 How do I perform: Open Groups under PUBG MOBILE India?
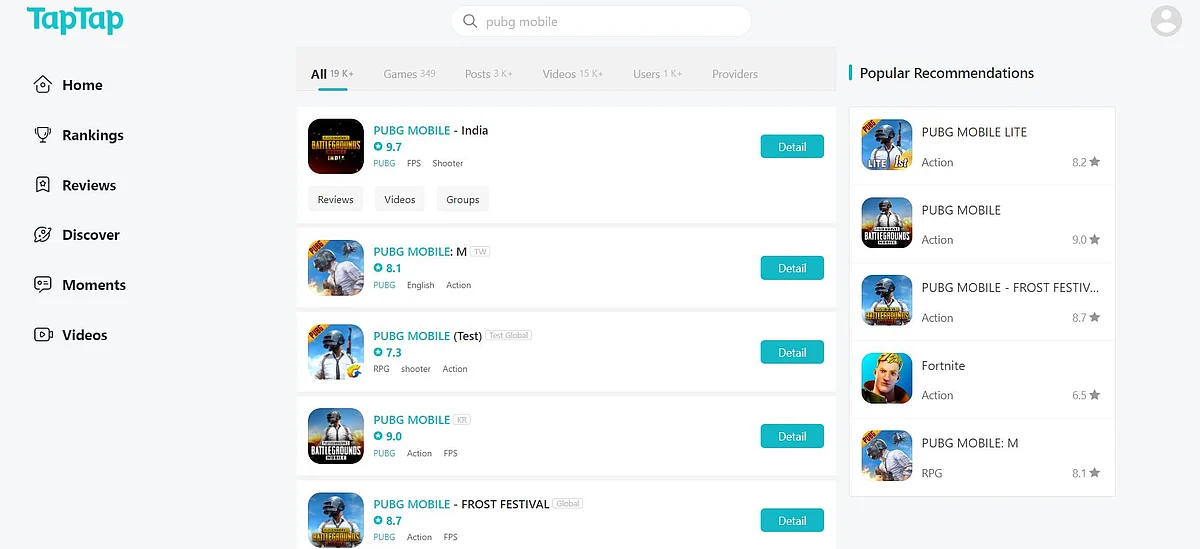pos(462,199)
